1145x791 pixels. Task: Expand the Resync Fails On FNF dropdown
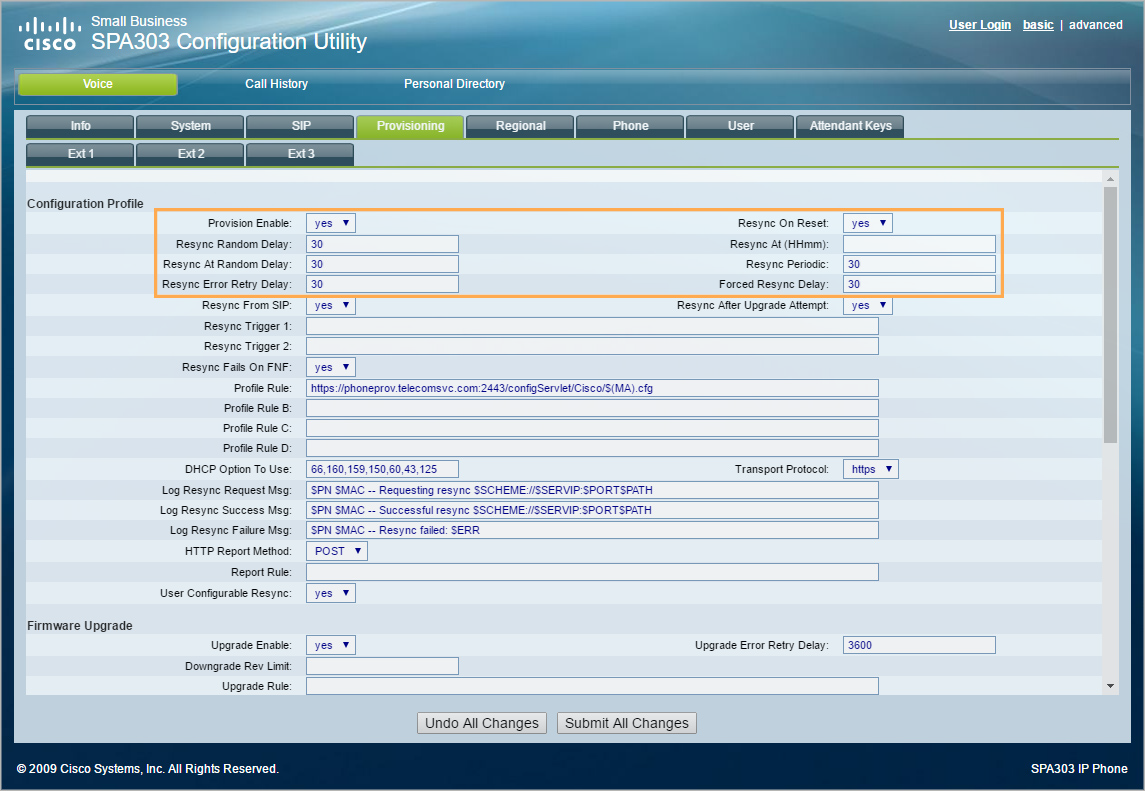tap(331, 367)
